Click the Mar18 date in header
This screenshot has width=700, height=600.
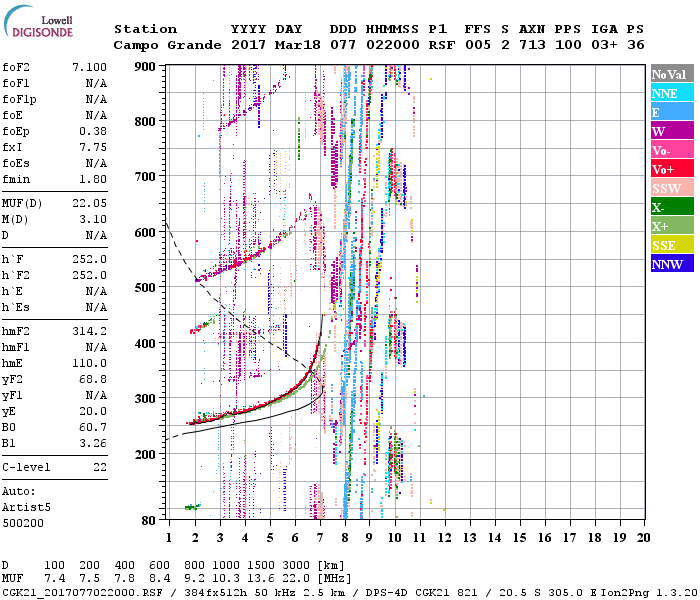298,45
